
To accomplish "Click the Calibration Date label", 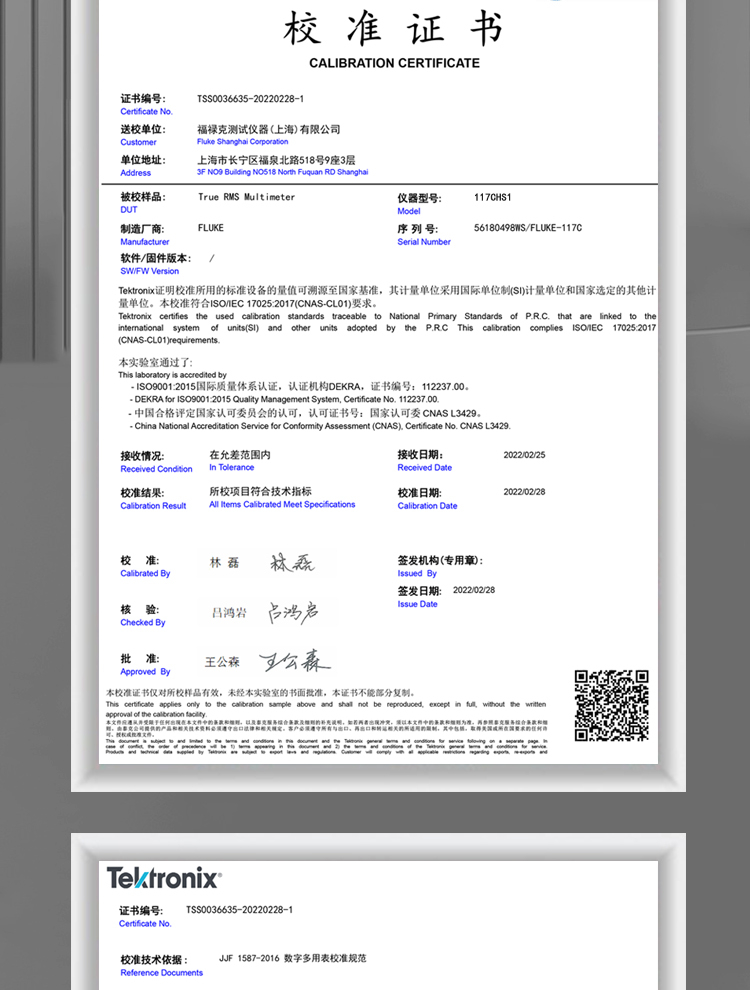I will pos(427,506).
